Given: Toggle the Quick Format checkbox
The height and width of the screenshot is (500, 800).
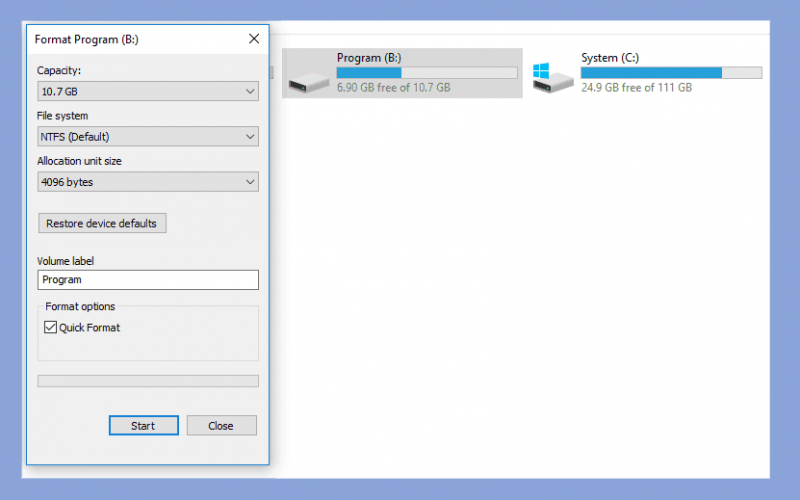Looking at the screenshot, I should click(50, 327).
